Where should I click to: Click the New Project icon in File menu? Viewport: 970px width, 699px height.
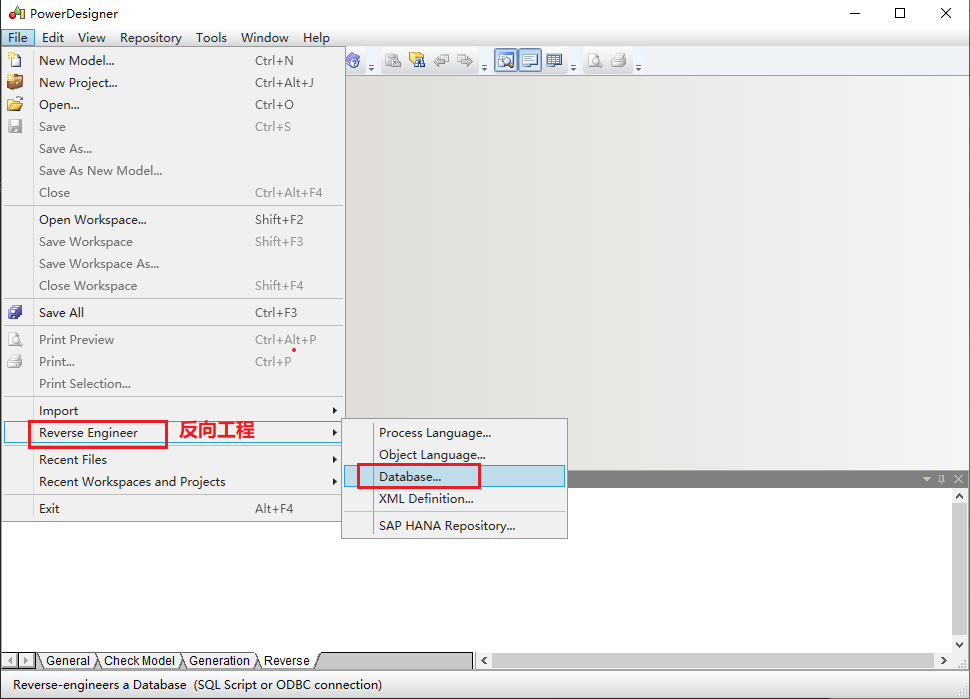coord(14,82)
